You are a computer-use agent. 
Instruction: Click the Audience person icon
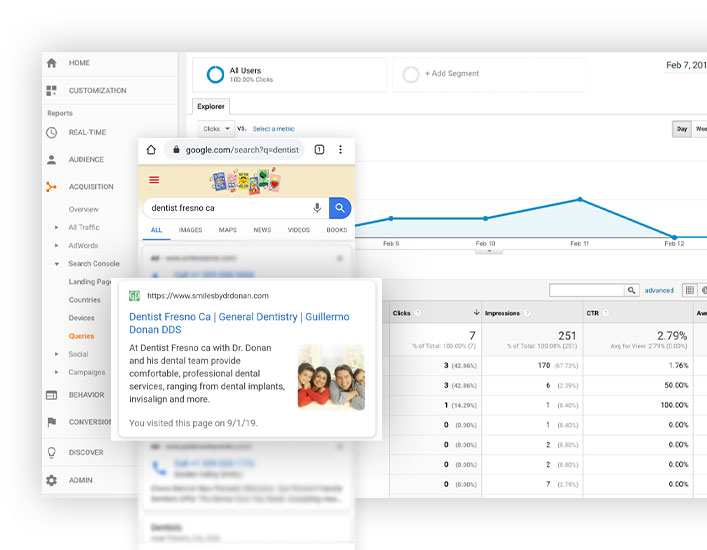[x=51, y=160]
